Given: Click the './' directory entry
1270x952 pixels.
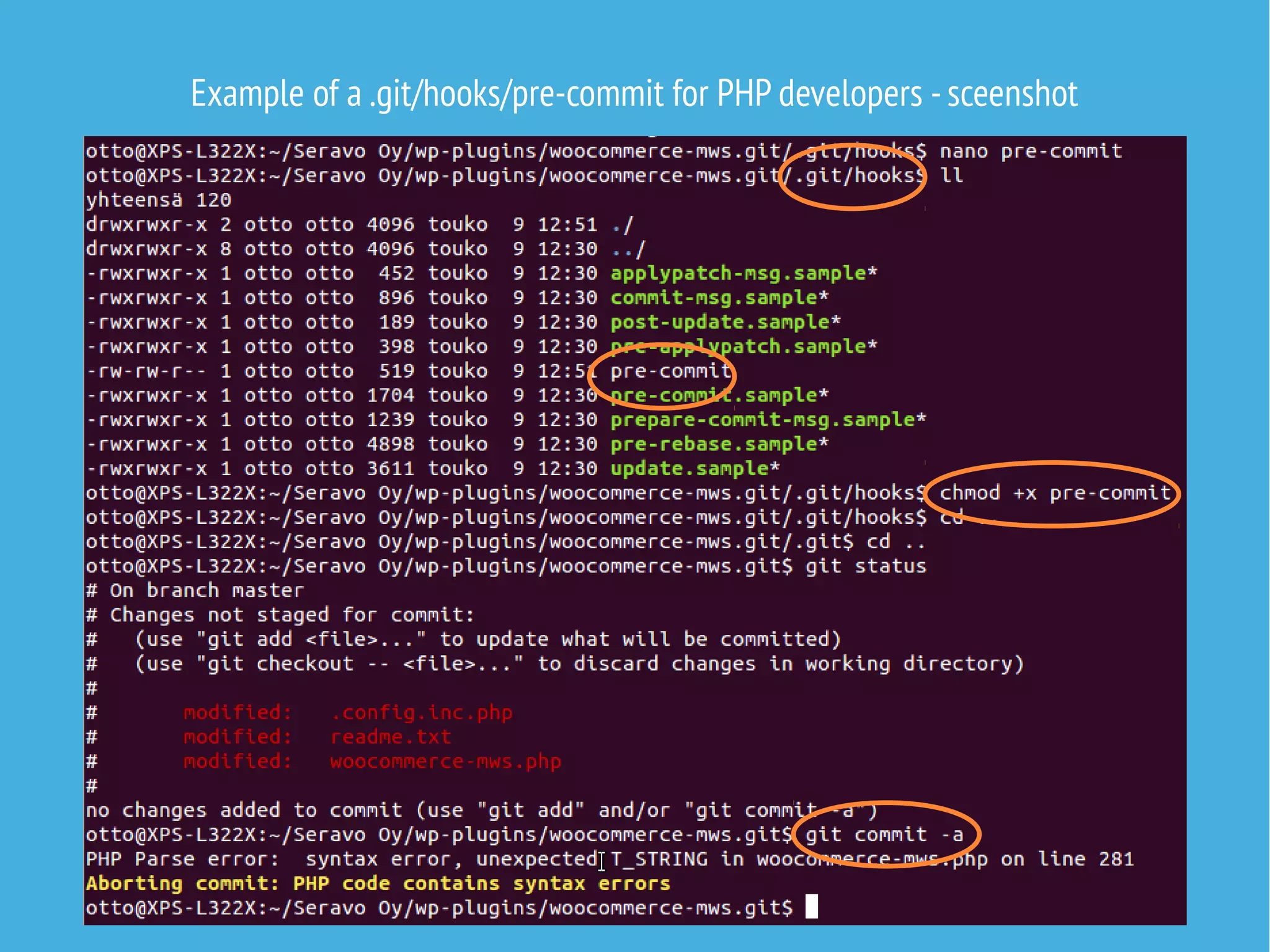Looking at the screenshot, I should point(622,225).
